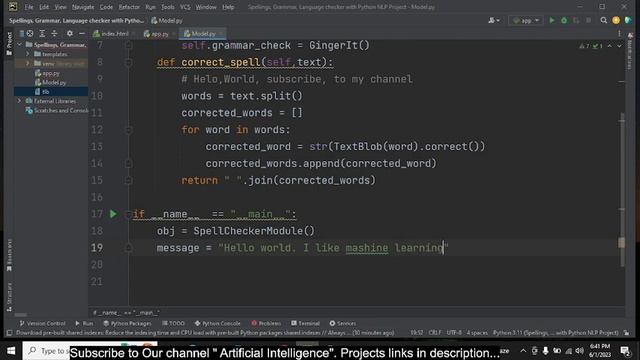The height and width of the screenshot is (360, 640).
Task: Toggle the Project tool window side tab
Action: pos(9,43)
